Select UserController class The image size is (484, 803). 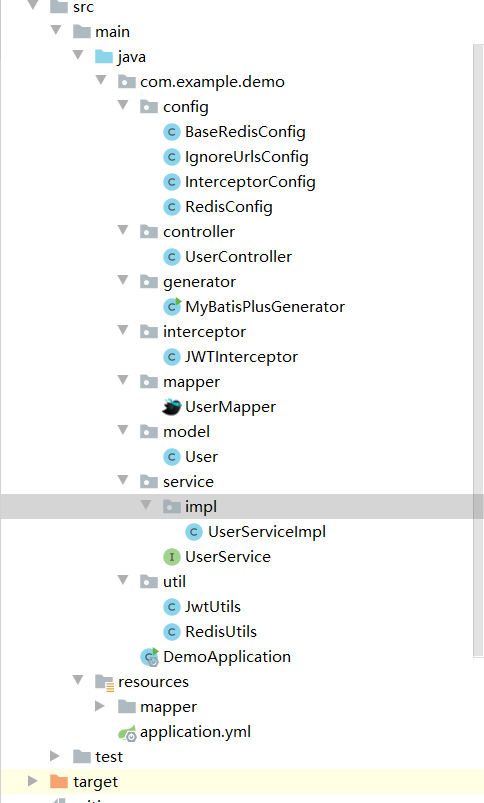click(x=238, y=257)
